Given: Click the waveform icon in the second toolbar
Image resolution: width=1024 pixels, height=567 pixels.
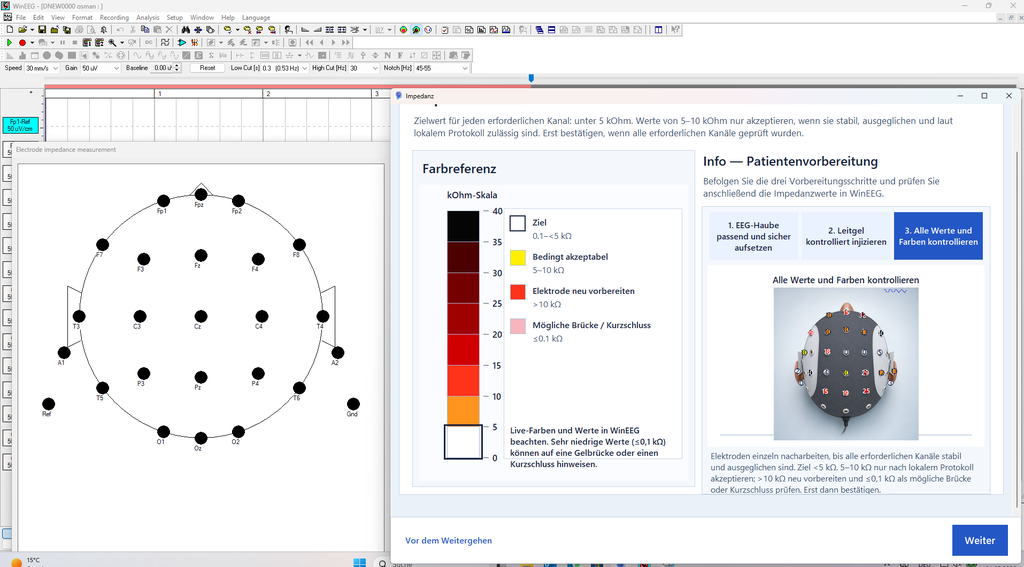Looking at the screenshot, I should 165,42.
